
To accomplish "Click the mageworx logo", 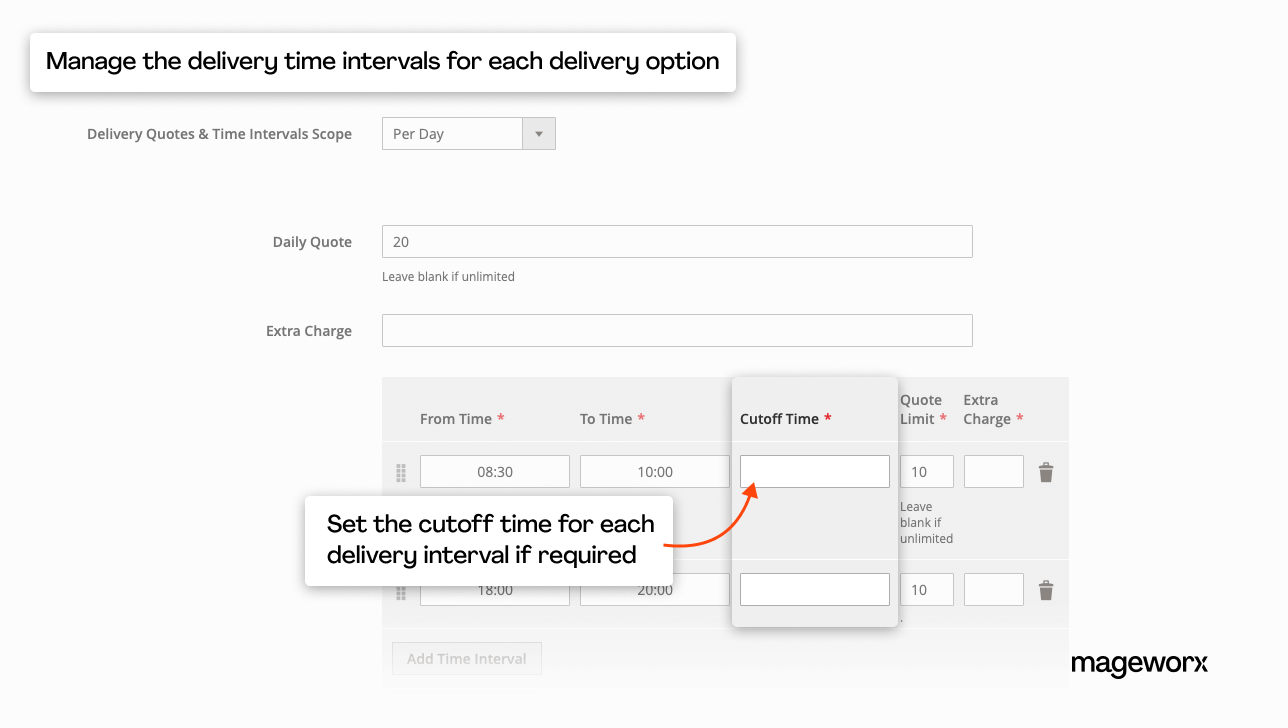I will pyautogui.click(x=1139, y=664).
